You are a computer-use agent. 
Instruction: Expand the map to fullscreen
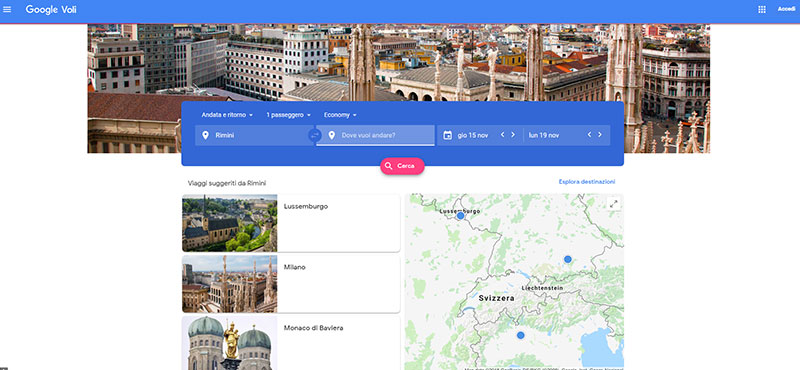pos(614,204)
